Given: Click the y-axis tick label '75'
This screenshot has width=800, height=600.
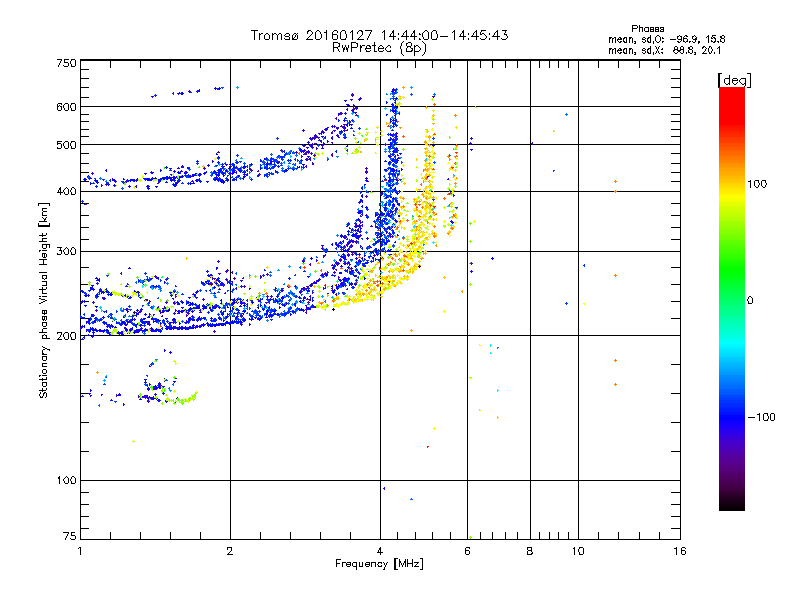Looking at the screenshot, I should pos(70,536).
